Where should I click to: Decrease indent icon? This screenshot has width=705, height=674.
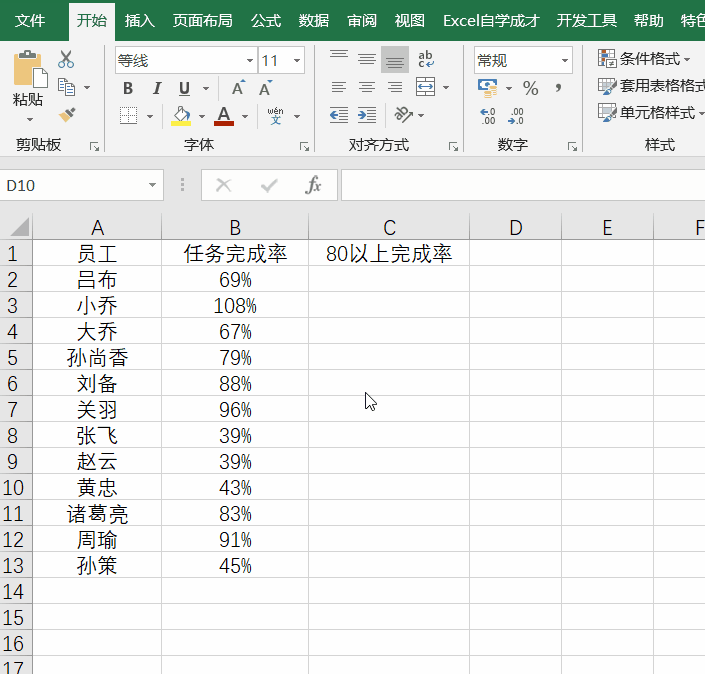339,115
